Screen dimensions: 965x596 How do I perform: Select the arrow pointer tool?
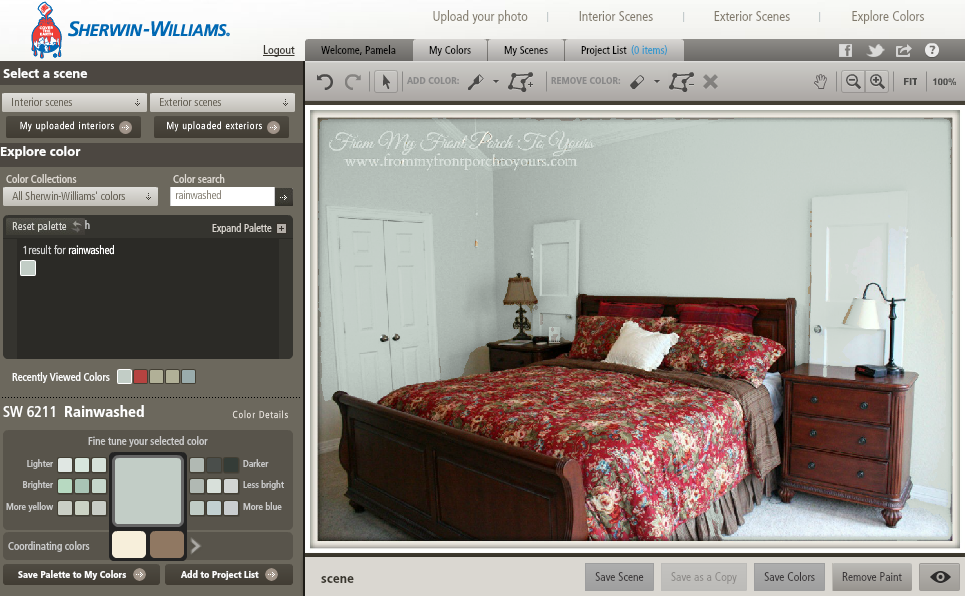[x=385, y=82]
